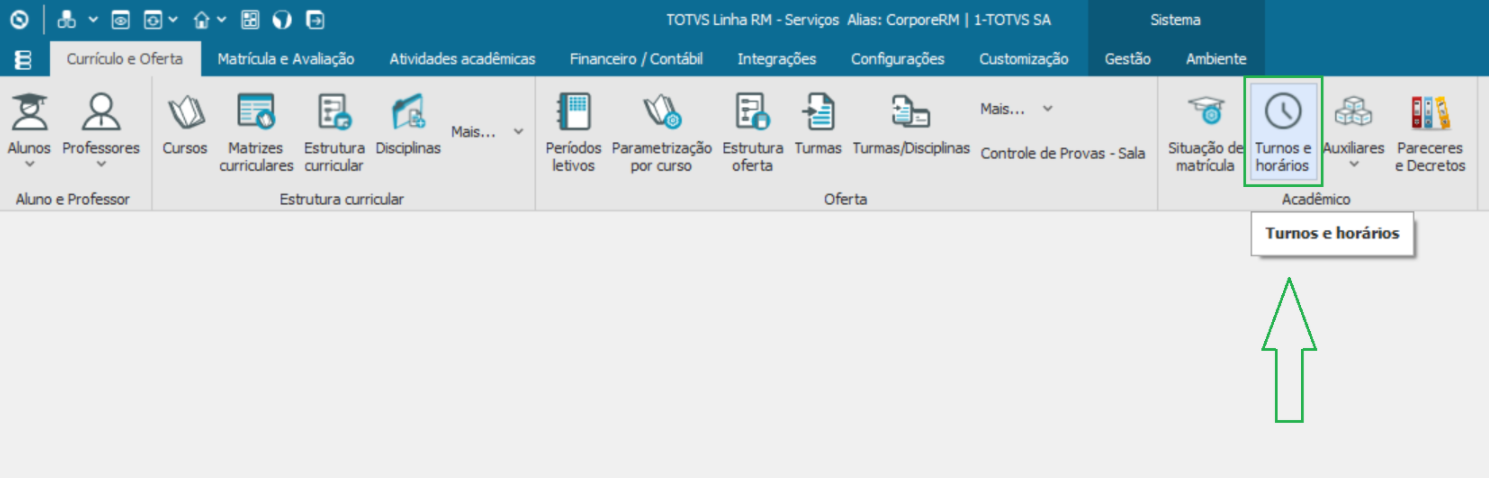Open the Alunos graduate icon

(29, 111)
